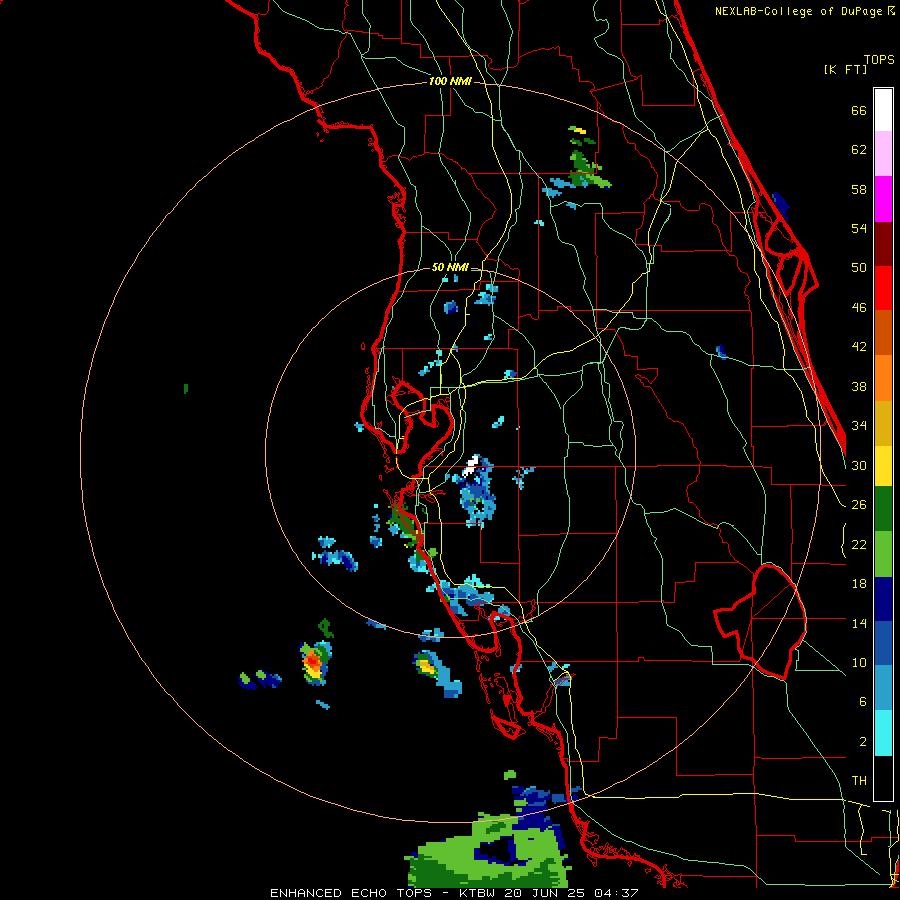900x900 pixels.
Task: Select the cyan legend swatch
Action: click(x=883, y=734)
